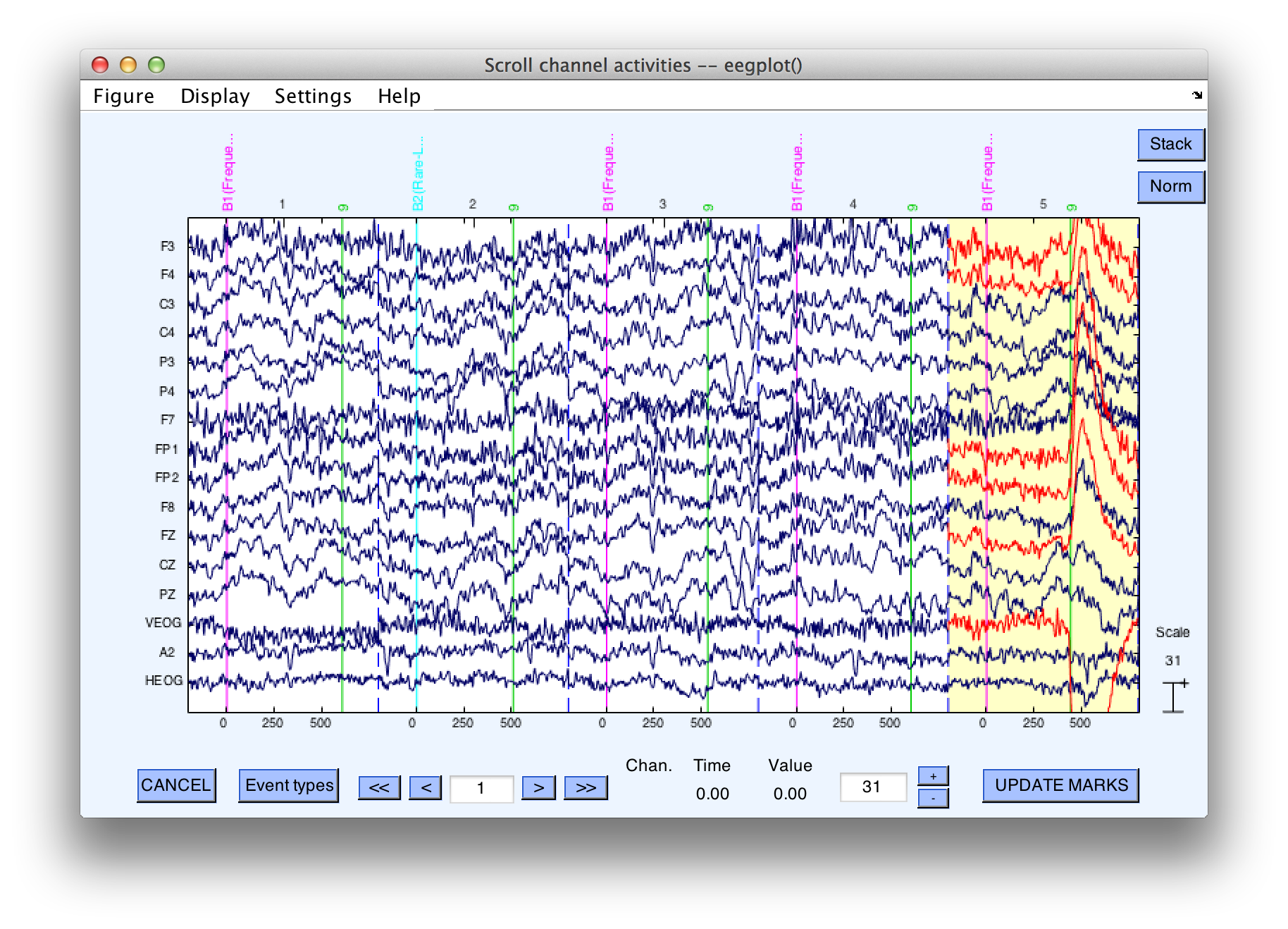Click the B1(Freque... event label in epoch 5

987,172
